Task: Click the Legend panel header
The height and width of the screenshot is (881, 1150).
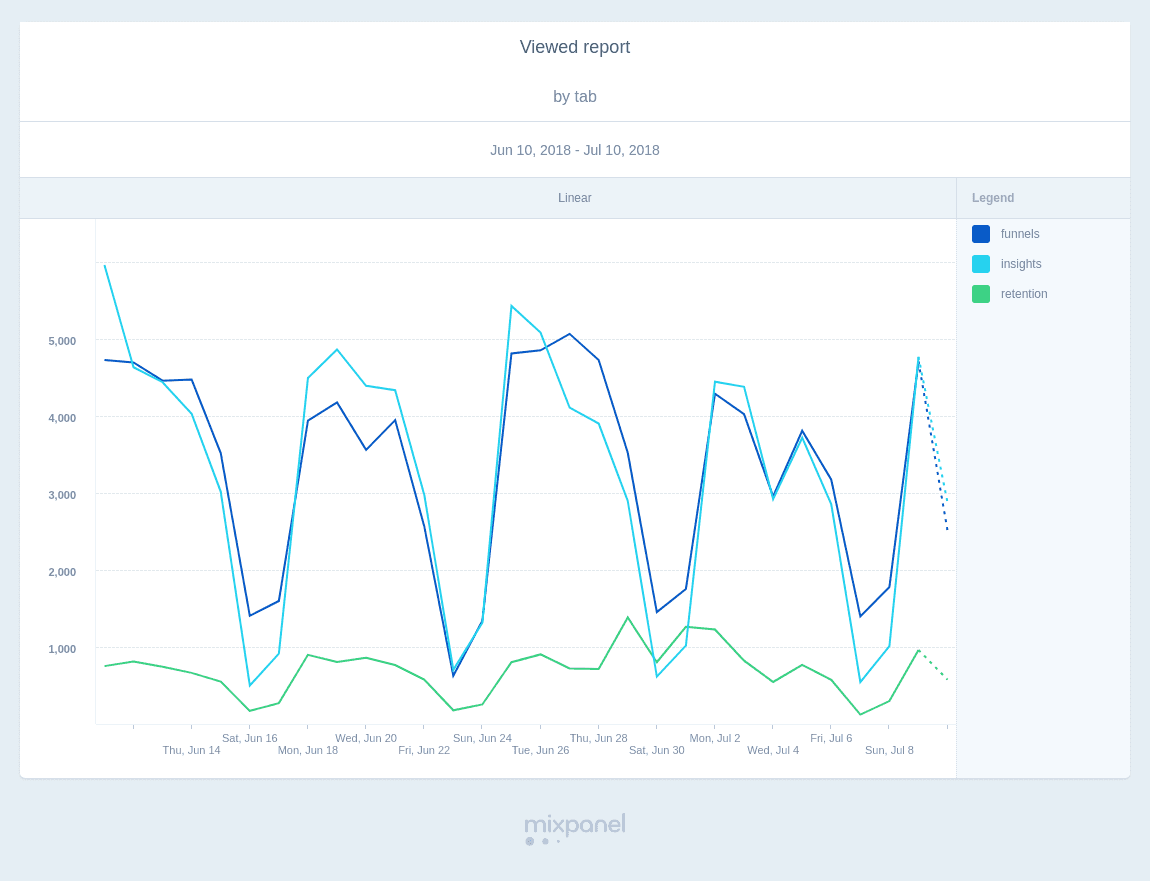Action: coord(993,198)
